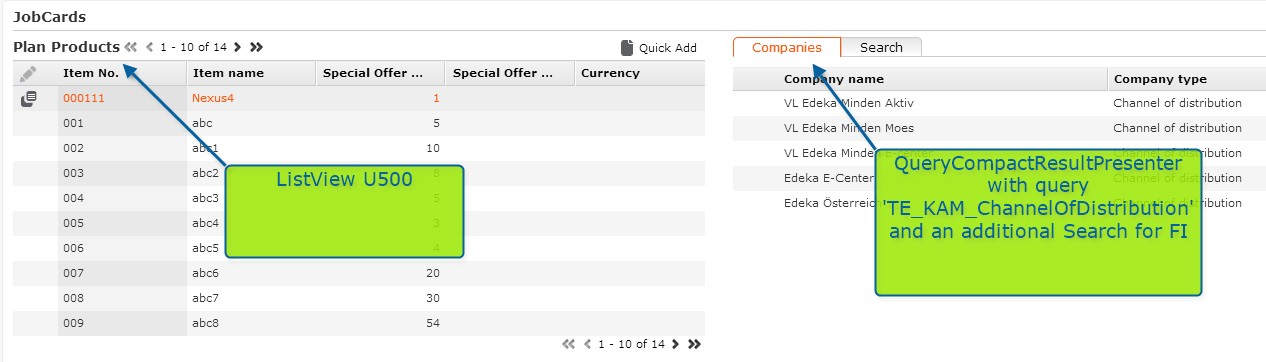1266x362 pixels.
Task: Select the VL Edeka Minden Aktiv row
Action: click(999, 103)
